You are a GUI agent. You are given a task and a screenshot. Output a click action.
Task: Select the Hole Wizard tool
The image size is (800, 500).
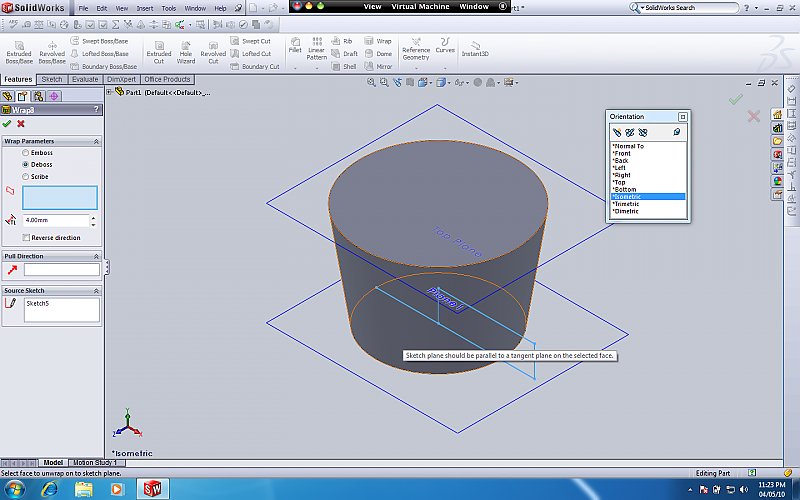[186, 52]
